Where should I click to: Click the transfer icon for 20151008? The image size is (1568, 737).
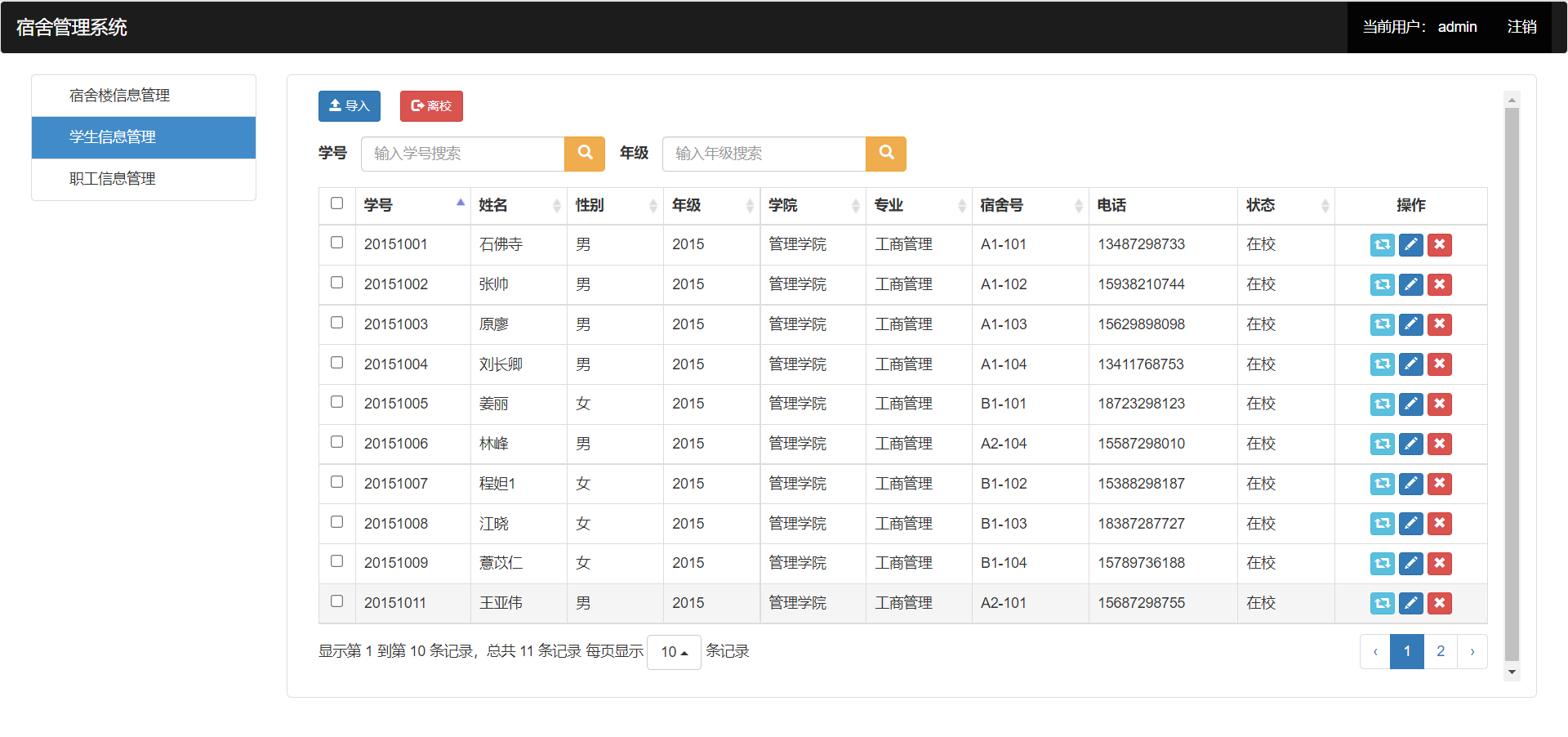1382,523
